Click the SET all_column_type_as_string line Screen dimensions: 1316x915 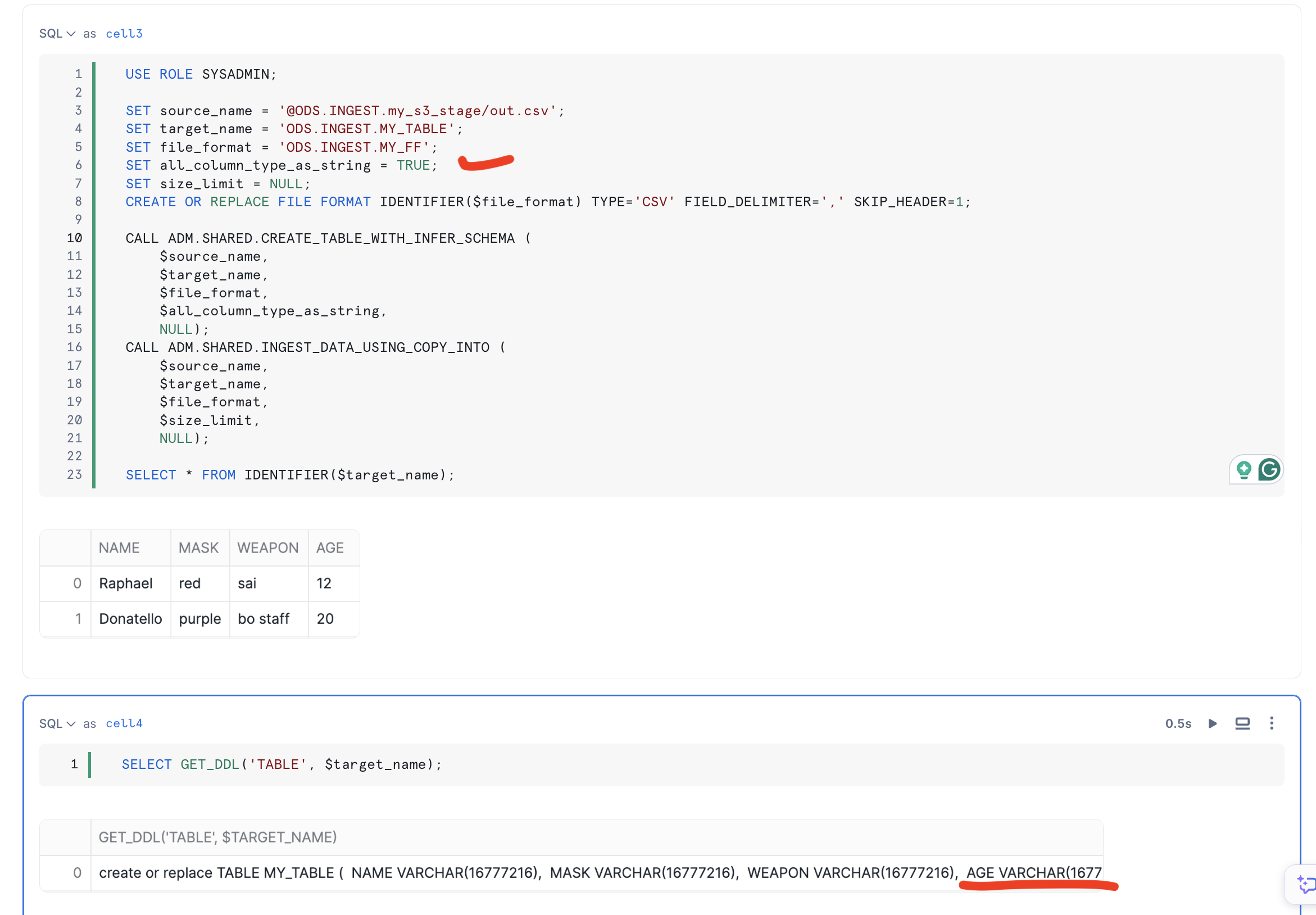click(282, 166)
